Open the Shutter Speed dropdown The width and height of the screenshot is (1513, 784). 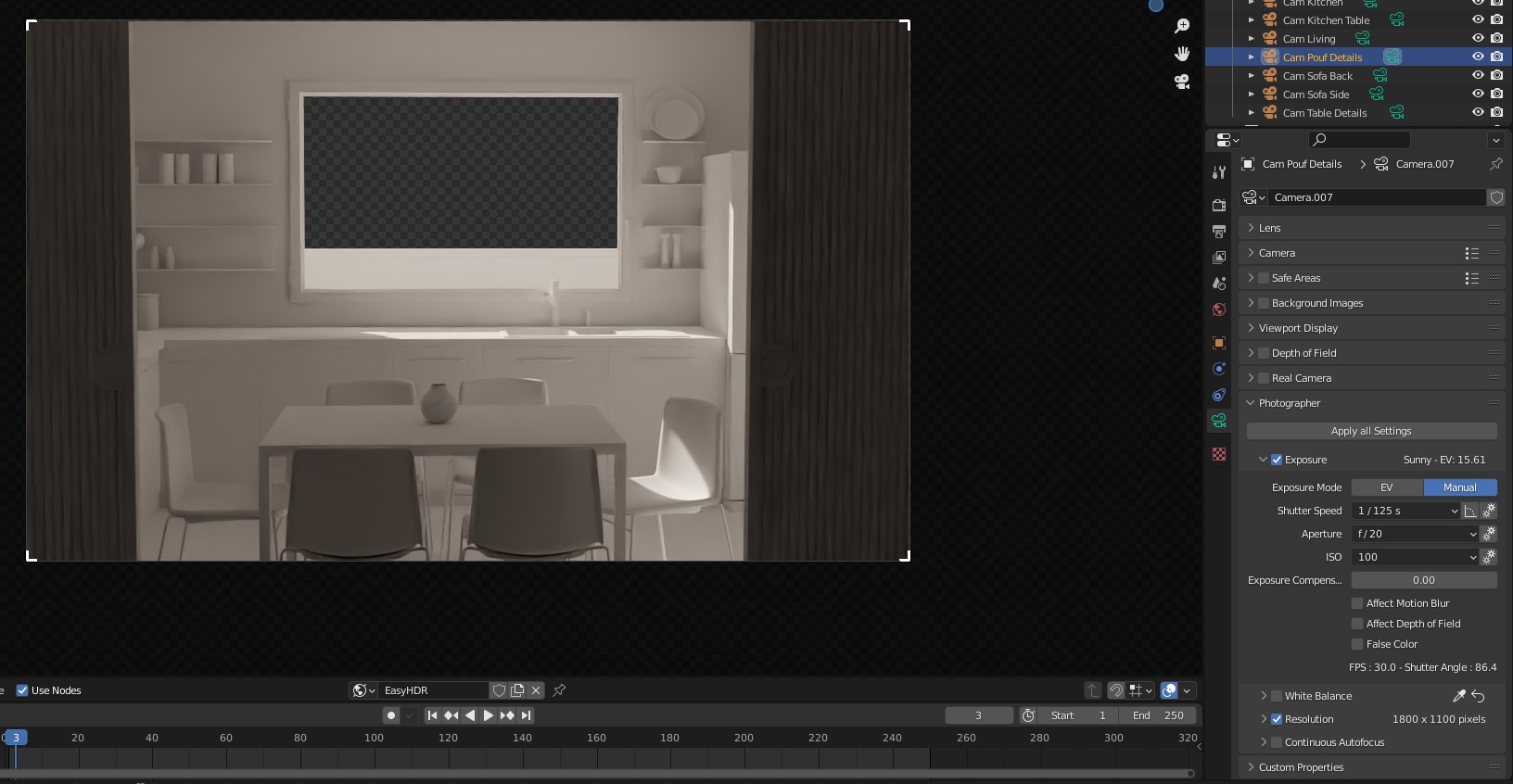[x=1405, y=511]
